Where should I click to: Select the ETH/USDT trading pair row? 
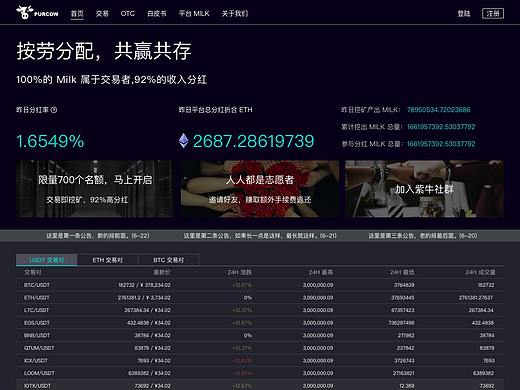[x=260, y=298]
